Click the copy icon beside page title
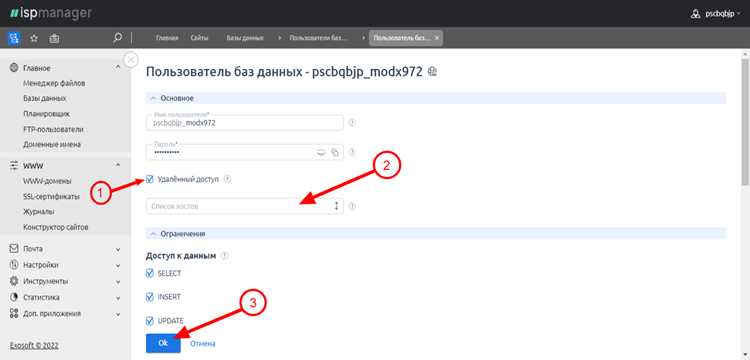The image size is (750, 360). (432, 72)
